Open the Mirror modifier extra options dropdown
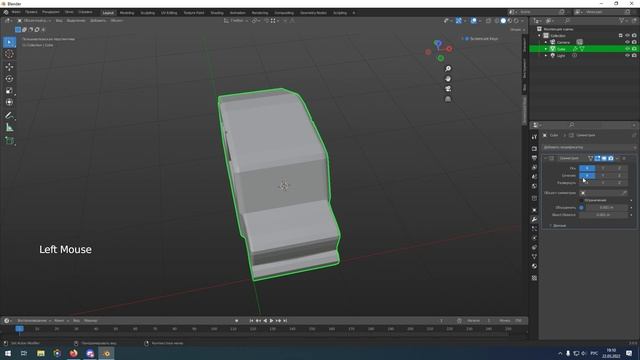 pyautogui.click(x=617, y=158)
